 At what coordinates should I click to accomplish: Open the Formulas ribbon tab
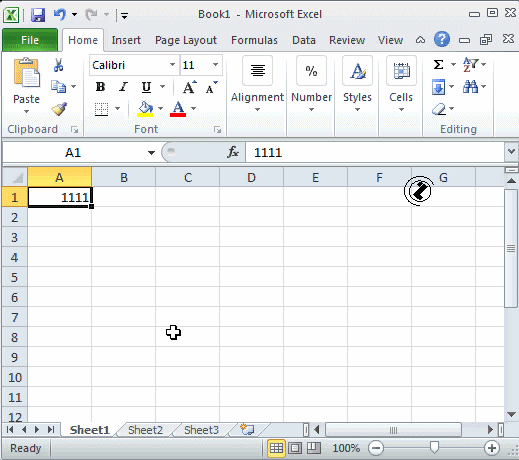coord(254,40)
